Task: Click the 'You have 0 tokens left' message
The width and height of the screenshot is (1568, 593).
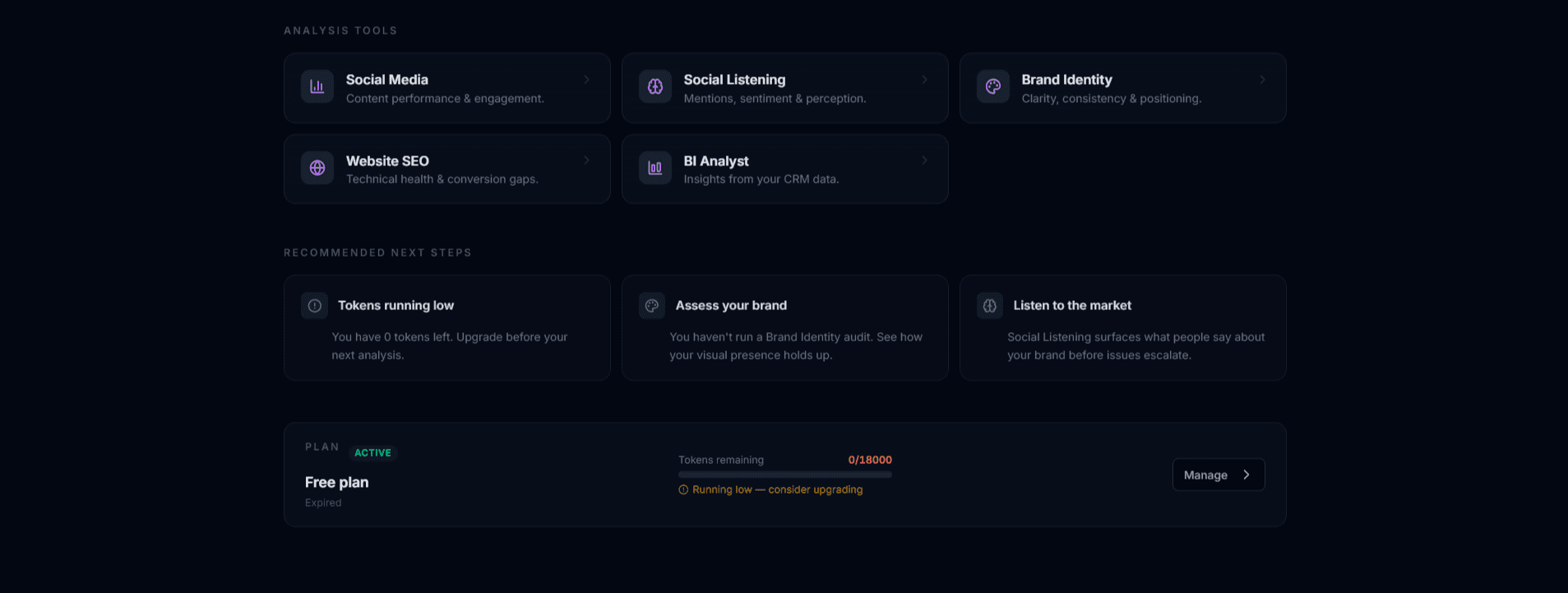Action: click(x=450, y=346)
